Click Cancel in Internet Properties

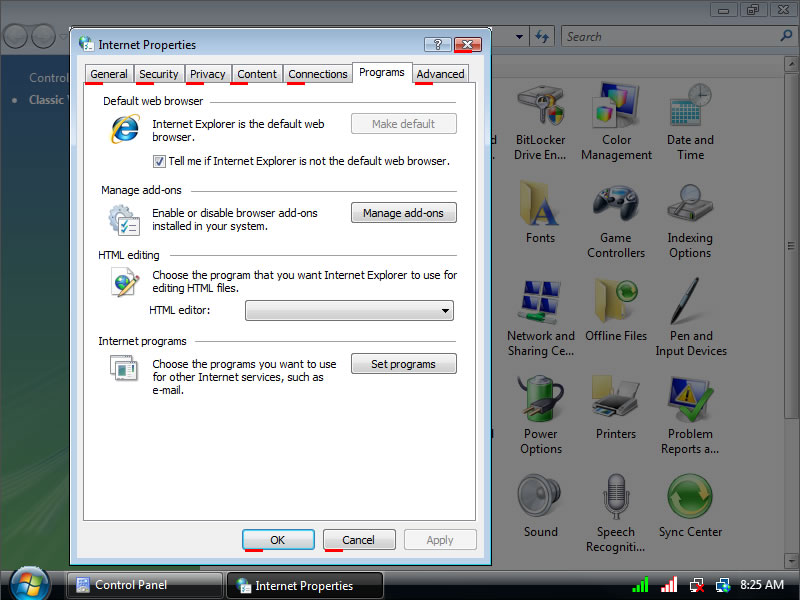[359, 540]
